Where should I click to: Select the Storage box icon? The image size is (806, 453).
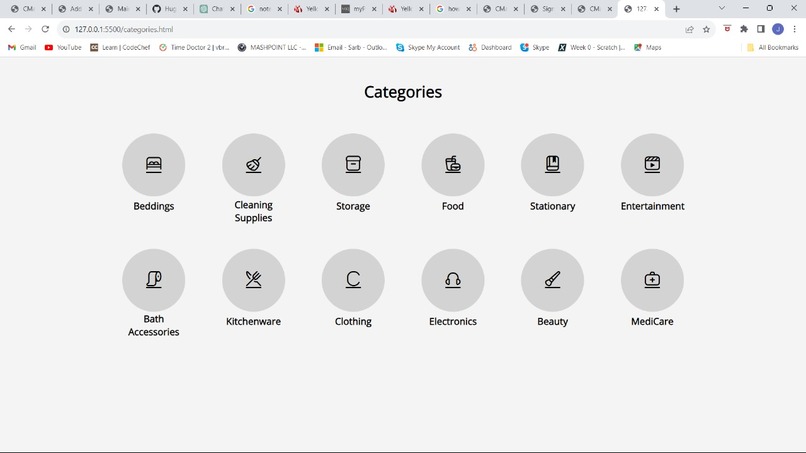click(x=353, y=165)
